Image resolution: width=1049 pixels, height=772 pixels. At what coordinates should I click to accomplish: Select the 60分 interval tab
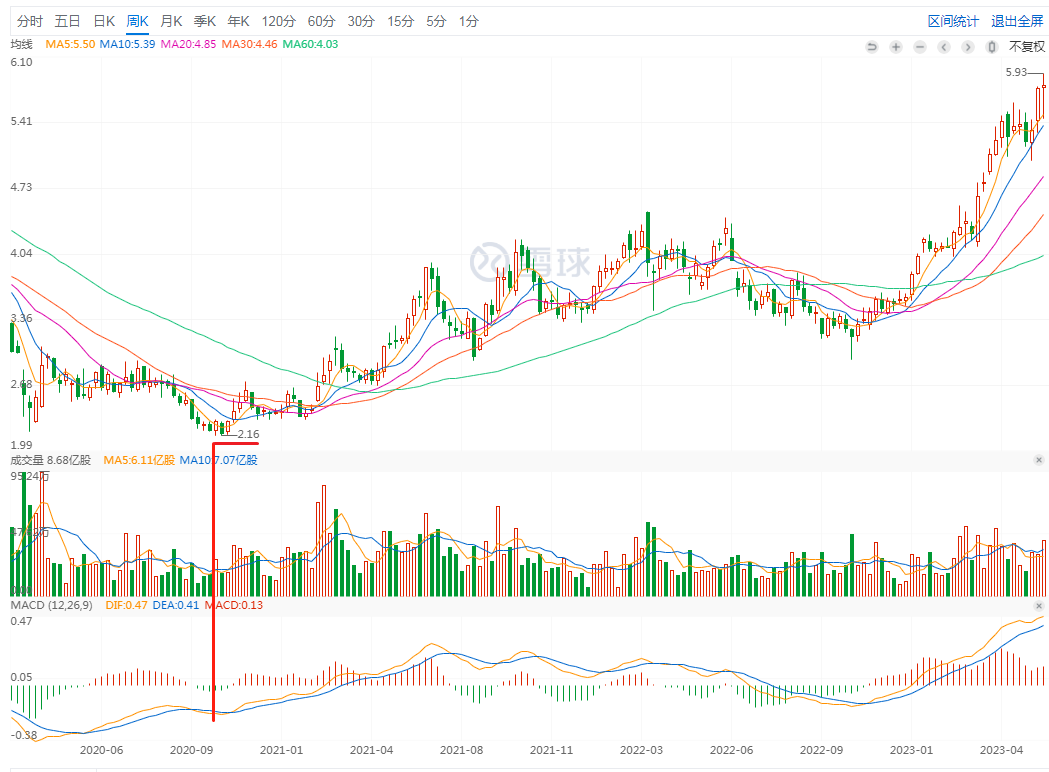(321, 21)
